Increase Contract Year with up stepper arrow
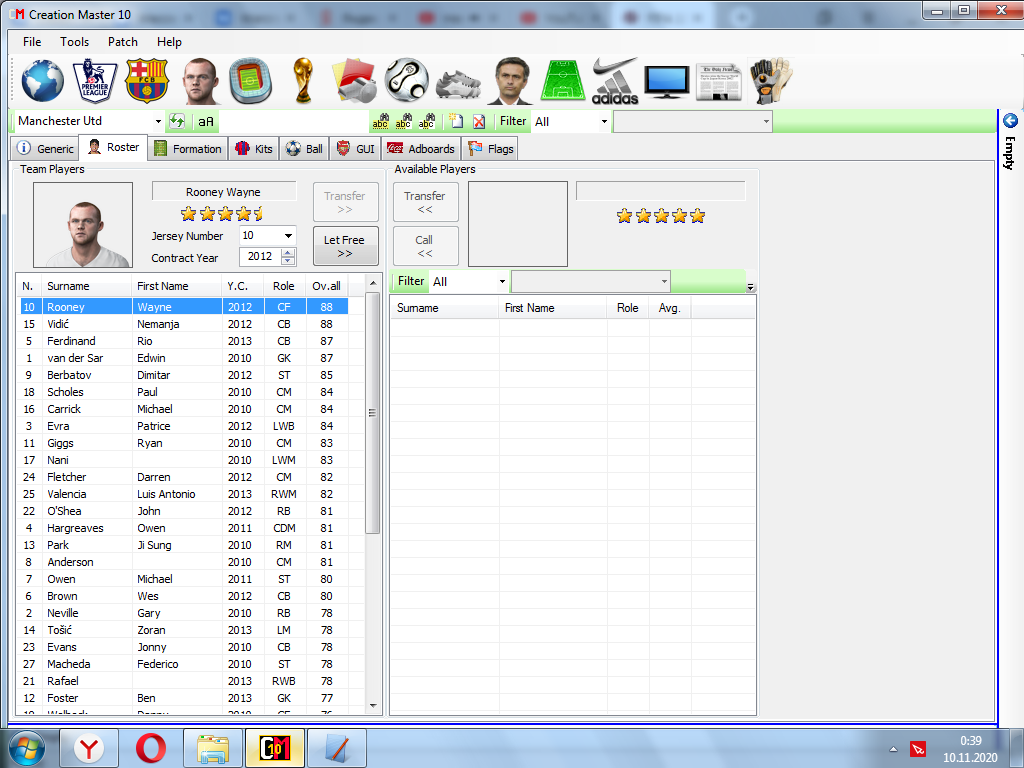1024x768 pixels. [x=288, y=253]
